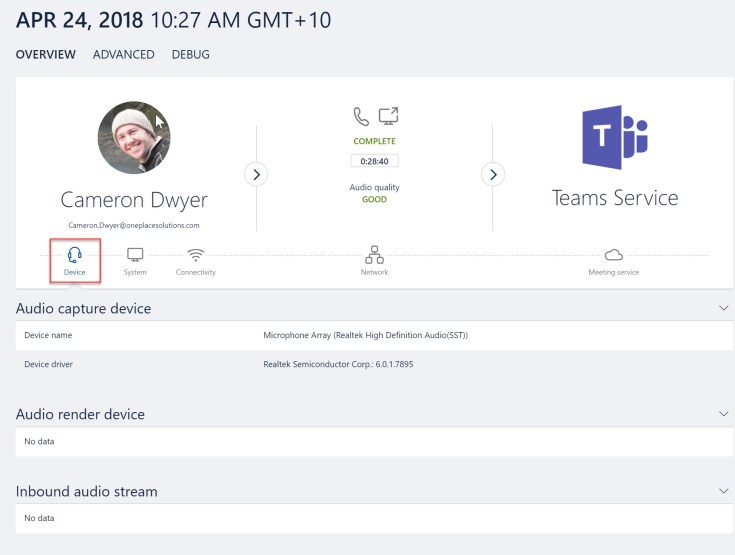The width and height of the screenshot is (735, 555).
Task: Click the phone call icon
Action: [x=361, y=117]
